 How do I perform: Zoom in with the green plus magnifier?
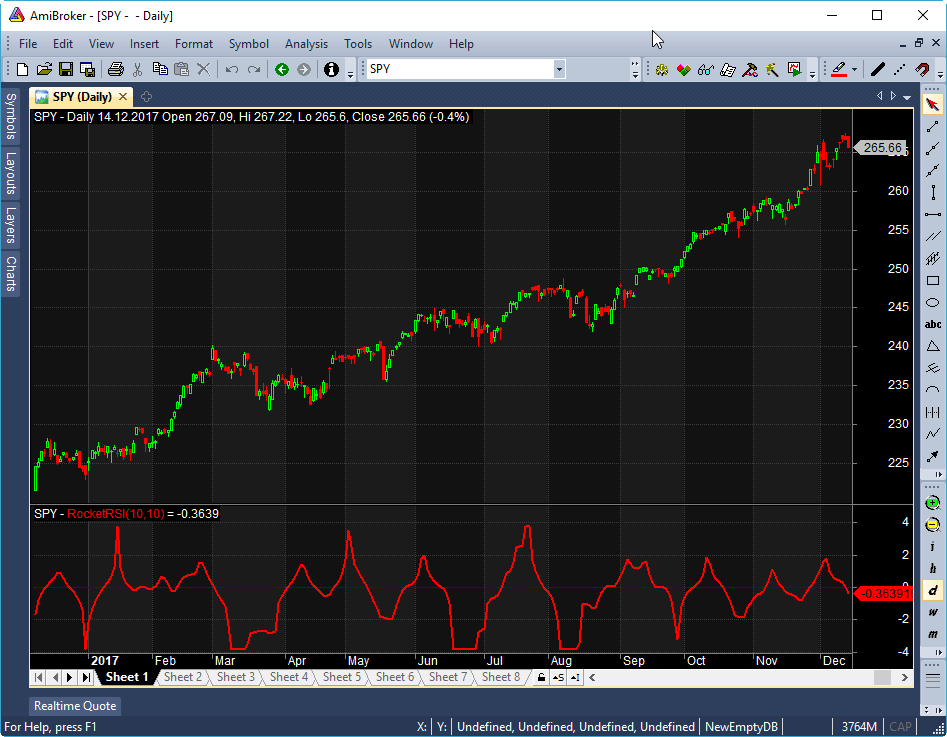(x=933, y=503)
